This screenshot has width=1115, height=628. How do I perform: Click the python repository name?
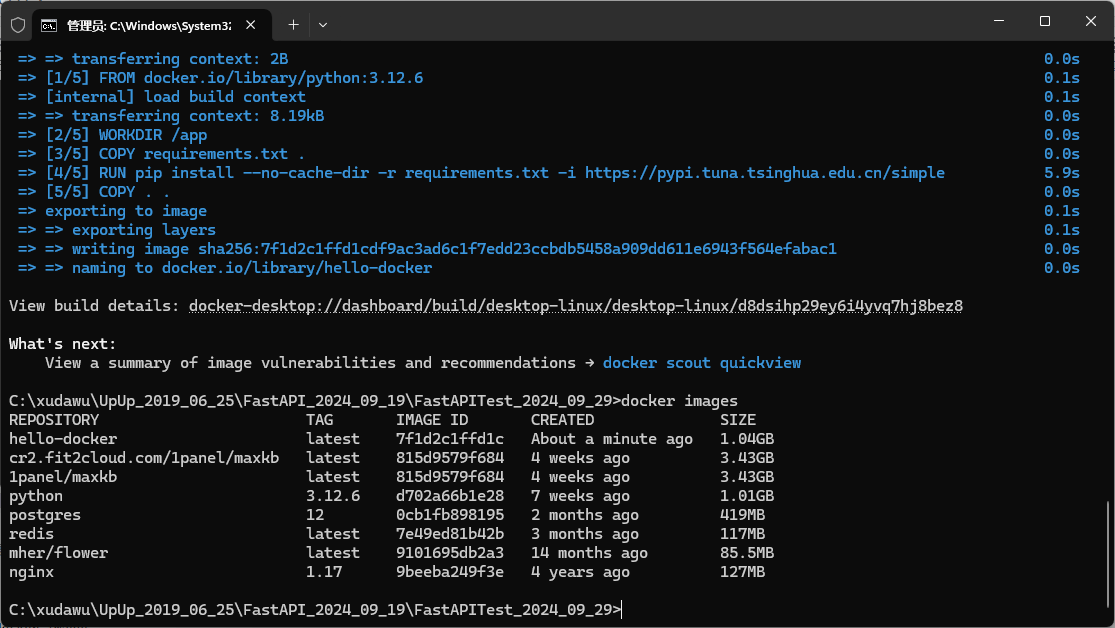36,496
